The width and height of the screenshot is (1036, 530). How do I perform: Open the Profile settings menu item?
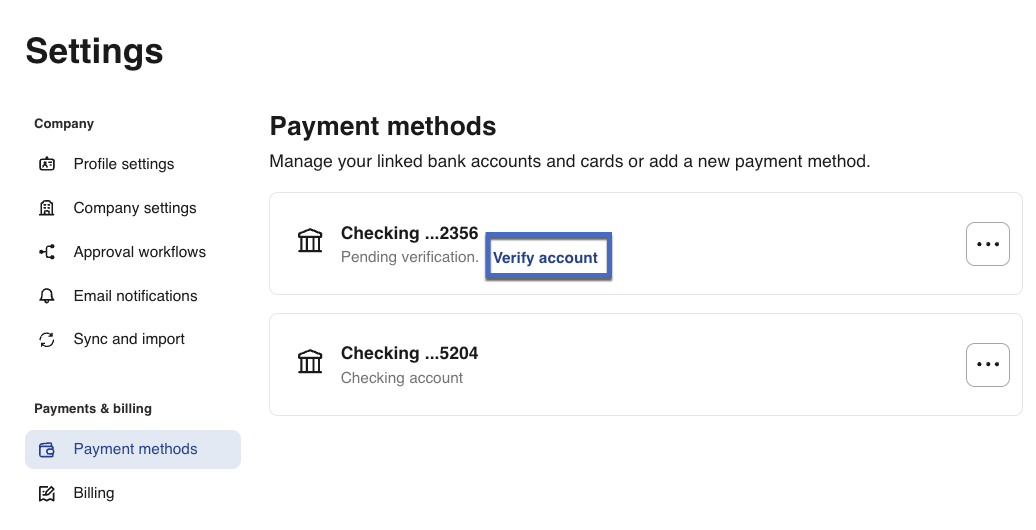tap(124, 164)
